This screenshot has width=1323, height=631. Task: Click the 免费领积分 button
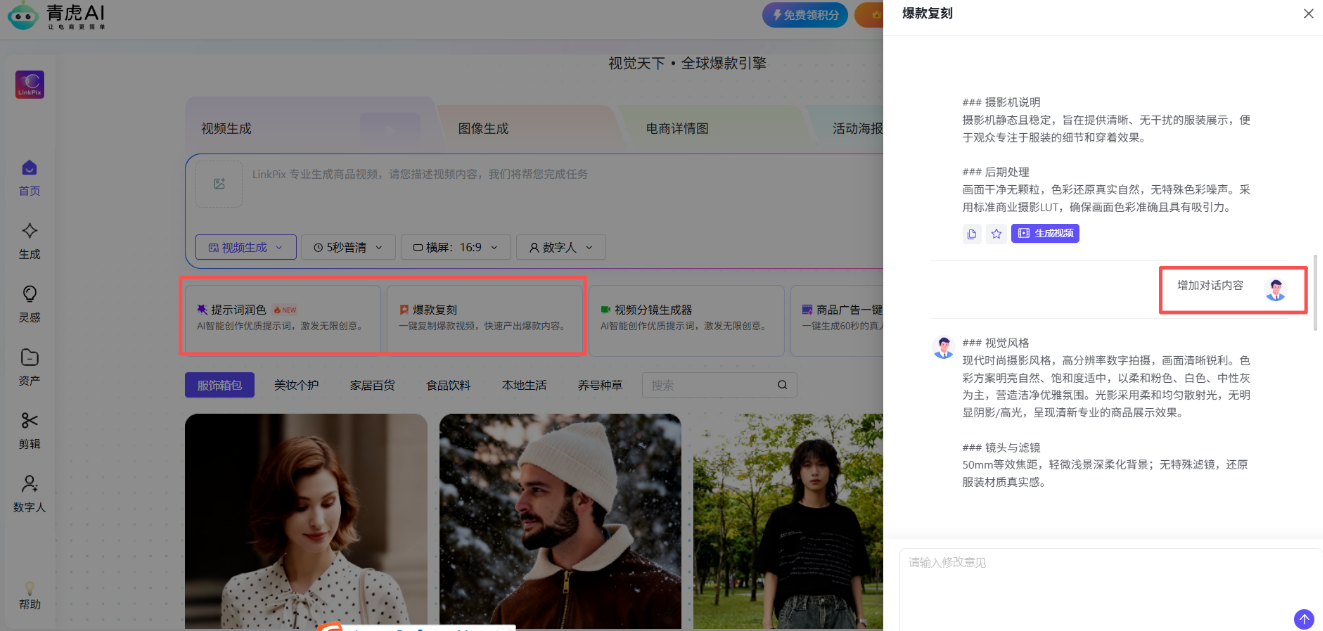pyautogui.click(x=804, y=15)
